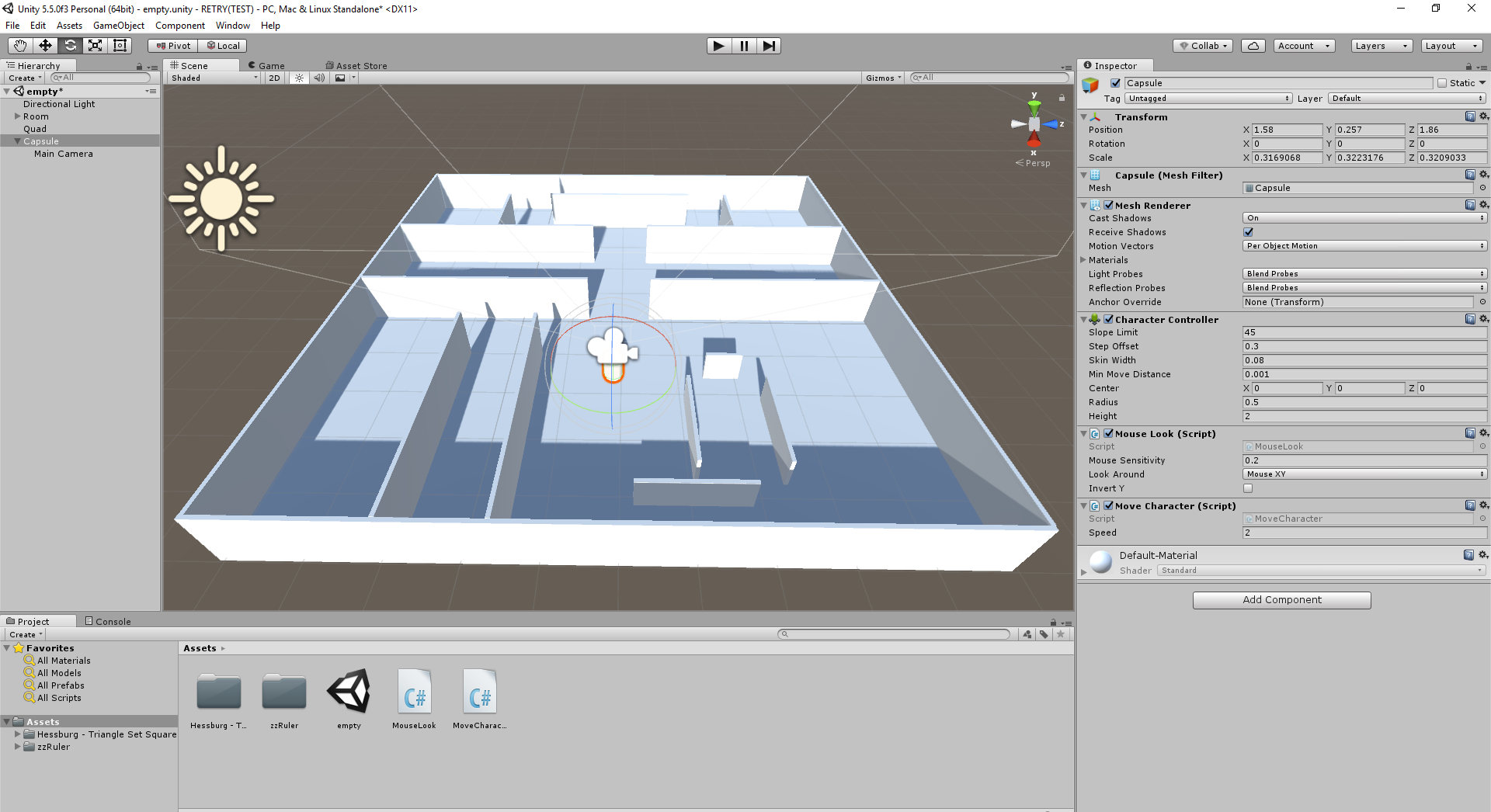Disable Character Controller component checkbox
The width and height of the screenshot is (1491, 812).
point(1108,320)
